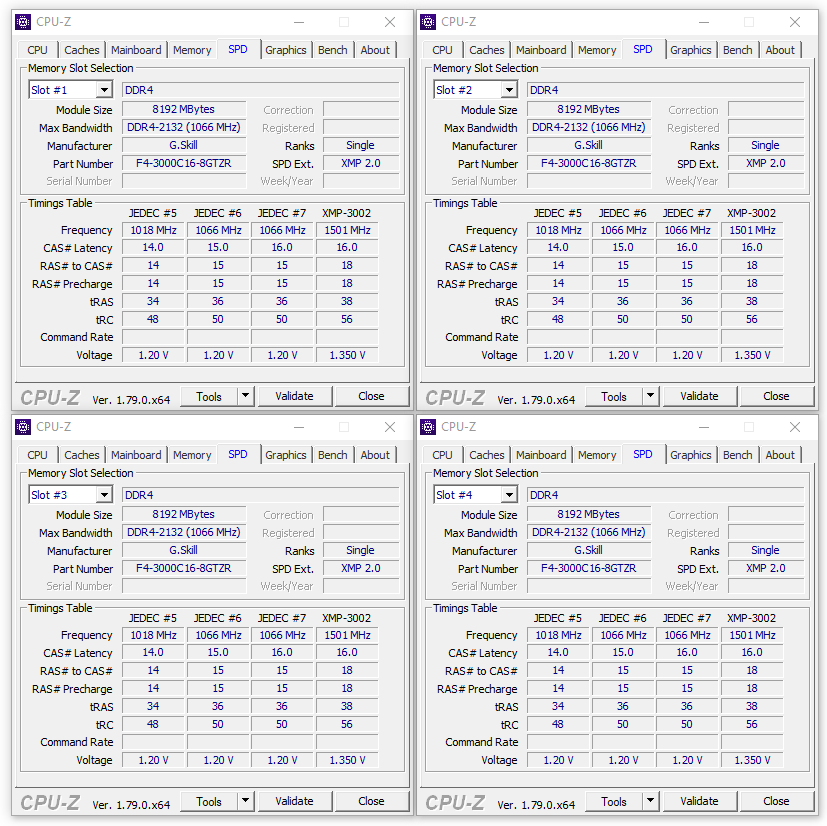Go to Memory tab in Slot #4 window
Image resolution: width=827 pixels, height=826 pixels.
[x=597, y=455]
